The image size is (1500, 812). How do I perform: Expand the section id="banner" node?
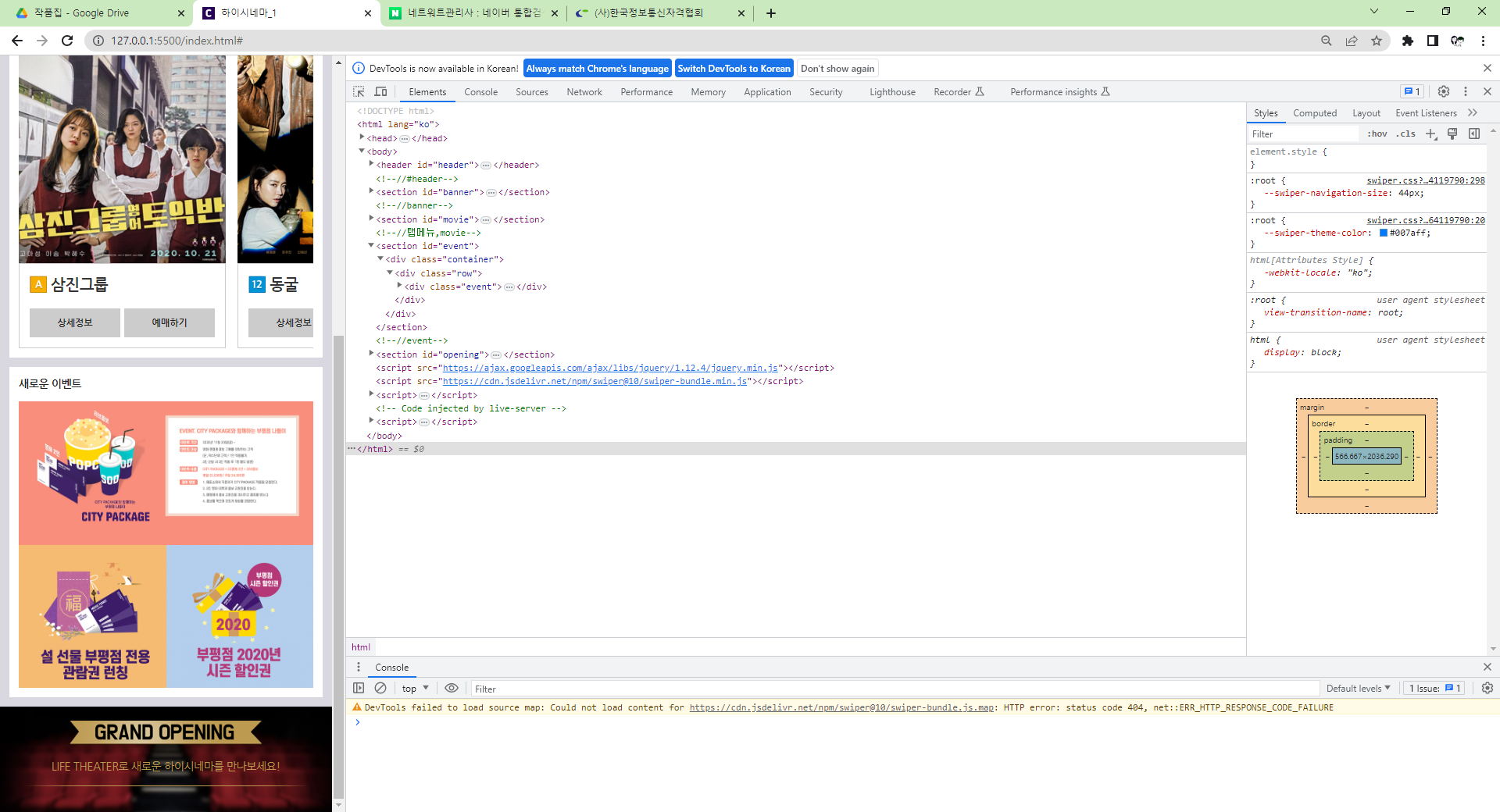tap(371, 191)
